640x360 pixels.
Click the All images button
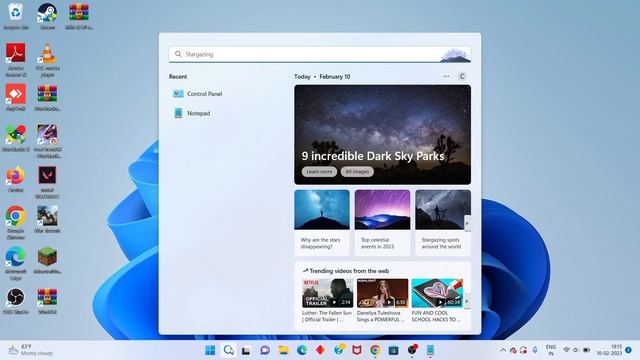coord(357,172)
